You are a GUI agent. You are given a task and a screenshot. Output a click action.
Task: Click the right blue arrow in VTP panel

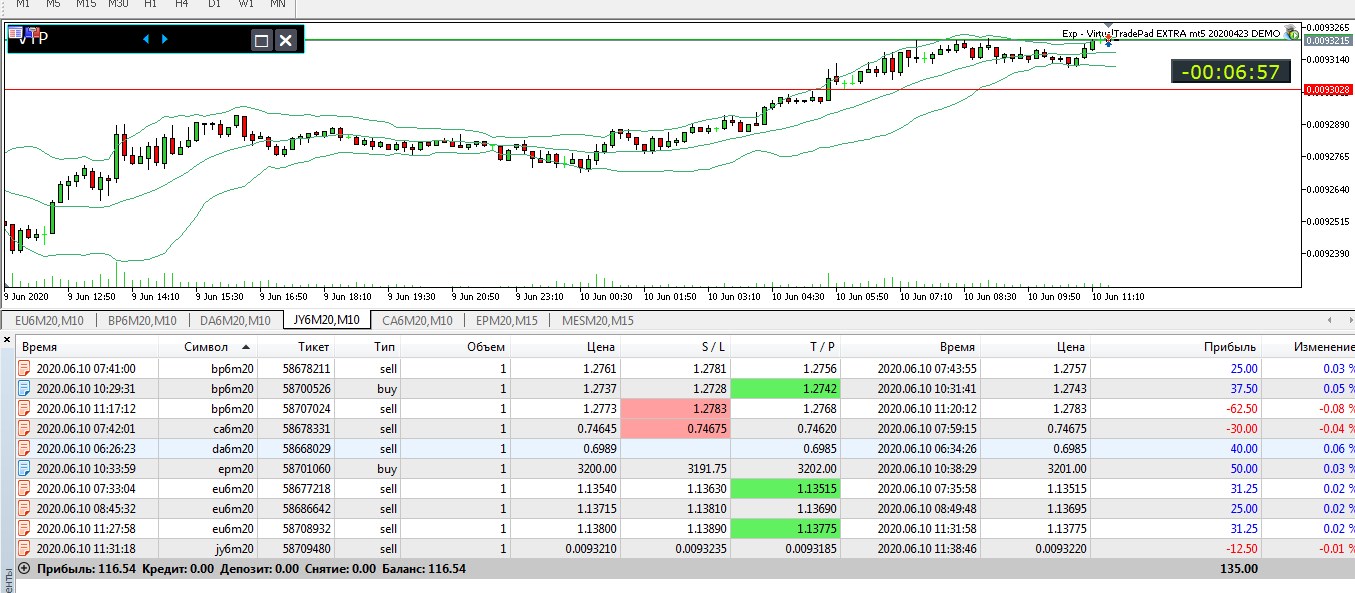pyautogui.click(x=165, y=39)
